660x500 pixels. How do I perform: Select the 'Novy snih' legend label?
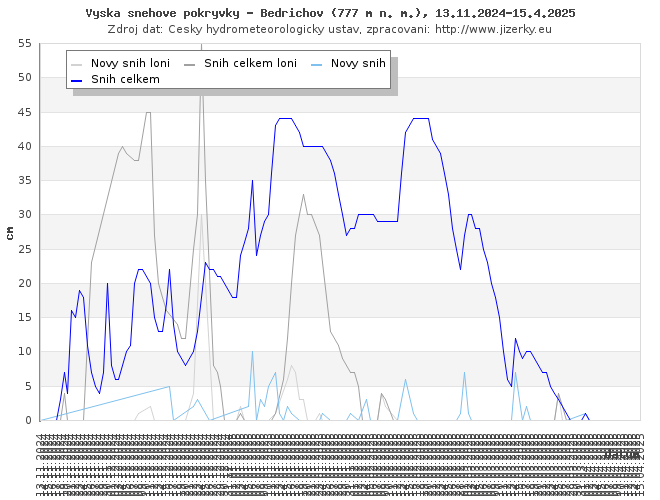pos(358,63)
